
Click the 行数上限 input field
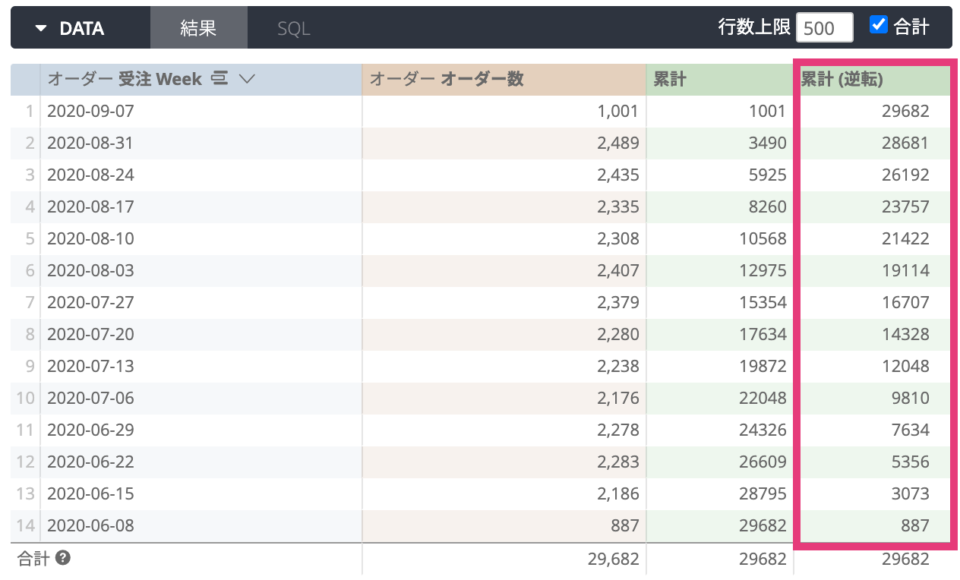pos(824,28)
